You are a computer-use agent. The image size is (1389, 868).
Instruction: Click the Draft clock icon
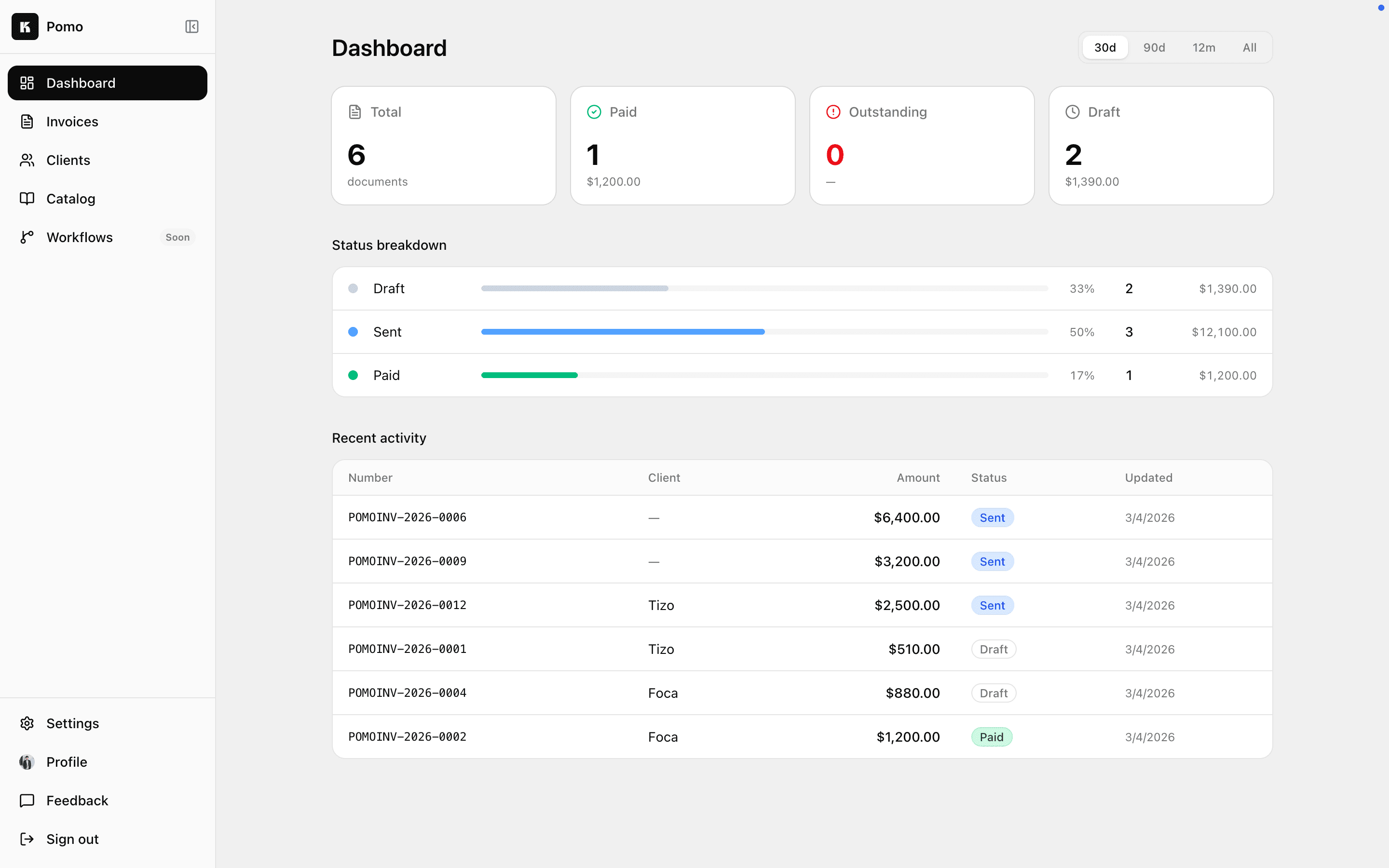click(x=1072, y=111)
